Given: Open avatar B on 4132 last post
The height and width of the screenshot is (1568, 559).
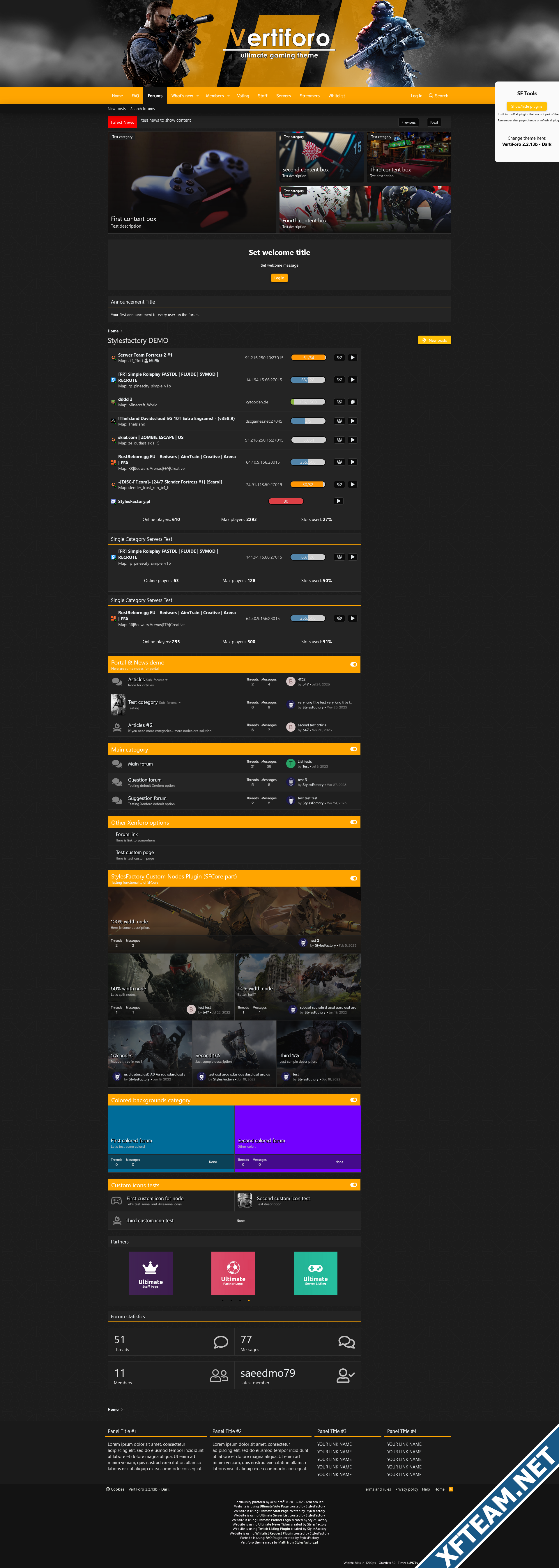Looking at the screenshot, I should click(291, 682).
